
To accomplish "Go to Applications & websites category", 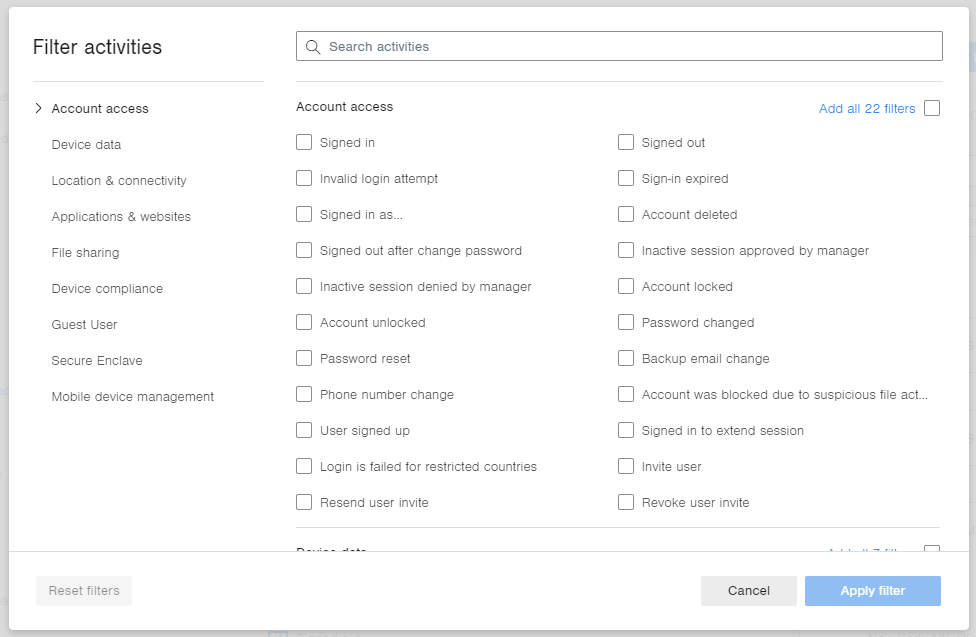I will pos(121,217).
